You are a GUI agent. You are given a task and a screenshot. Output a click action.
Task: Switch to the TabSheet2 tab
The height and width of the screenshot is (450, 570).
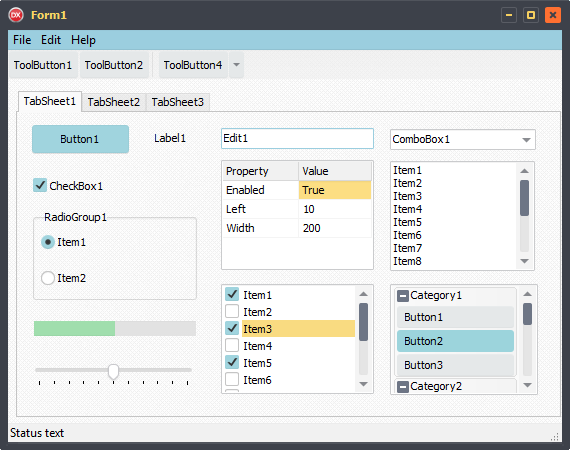pos(114,102)
